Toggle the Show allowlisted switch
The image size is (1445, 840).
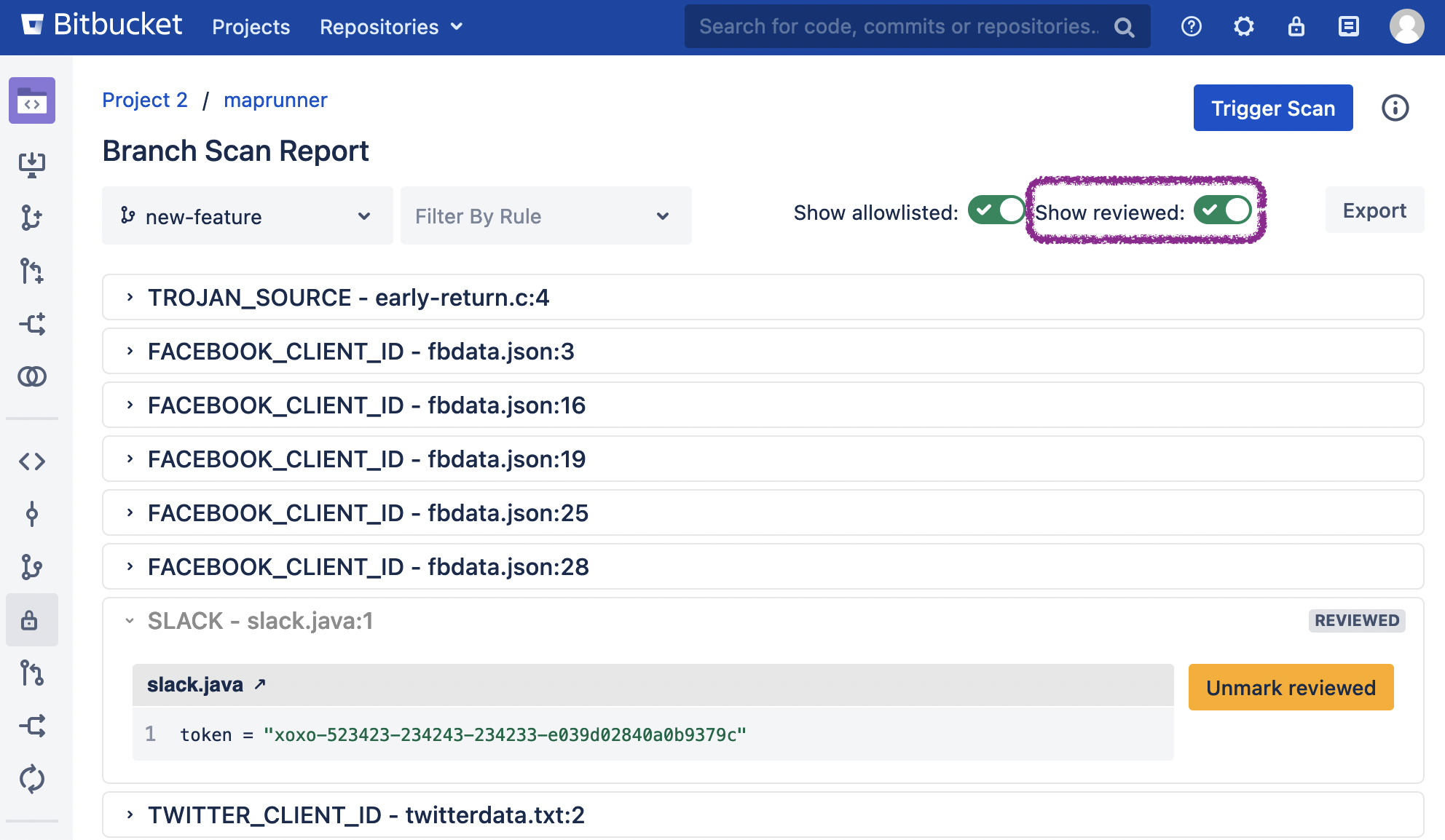[x=996, y=210]
